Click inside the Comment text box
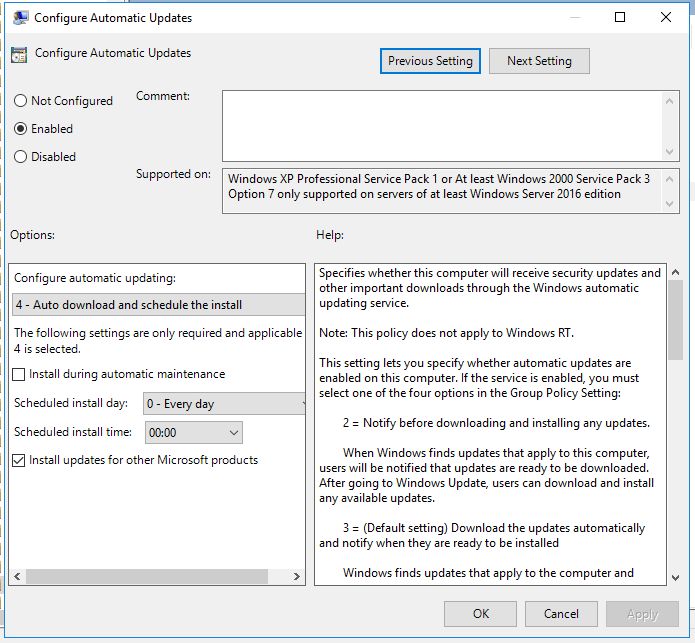The image size is (695, 643). coord(440,125)
